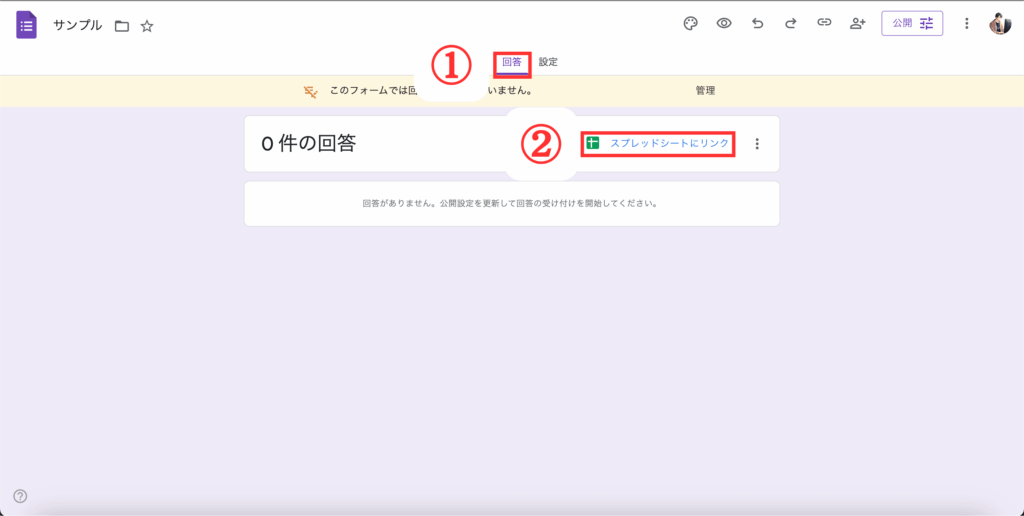The image size is (1024, 516).
Task: Click 管理 in the yellow banner
Action: point(705,91)
